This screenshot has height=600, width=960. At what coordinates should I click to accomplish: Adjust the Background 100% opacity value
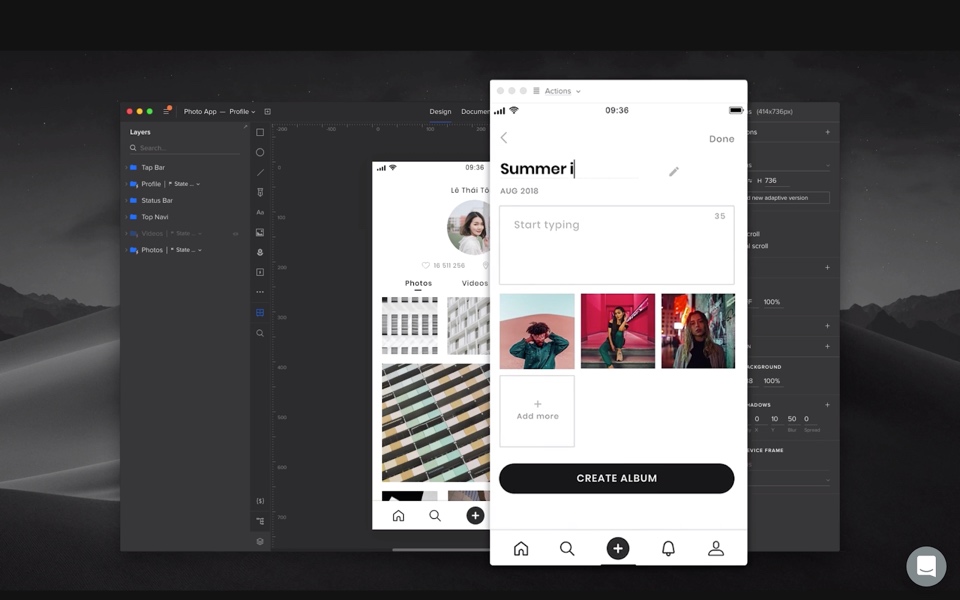tap(773, 381)
